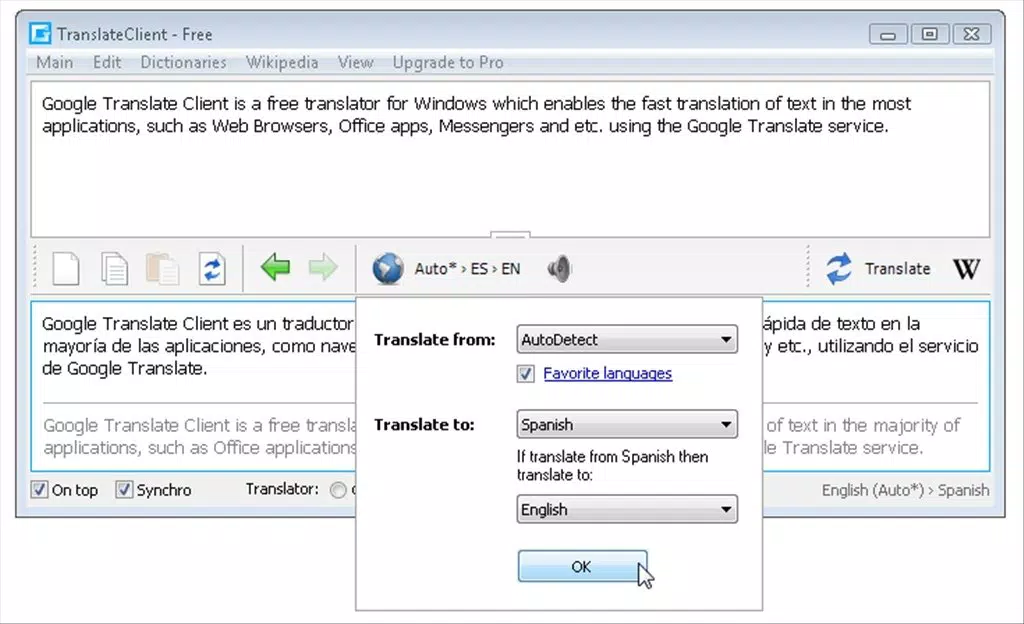Viewport: 1024px width, 624px height.
Task: Toggle the Synchro checkbox
Action: click(124, 490)
